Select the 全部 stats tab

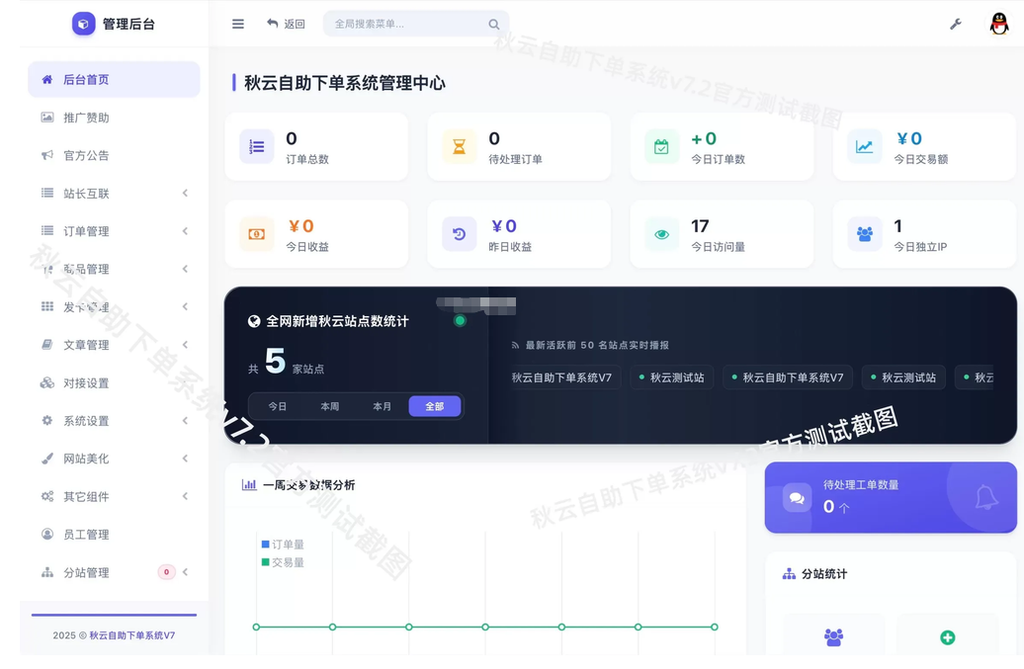[435, 406]
